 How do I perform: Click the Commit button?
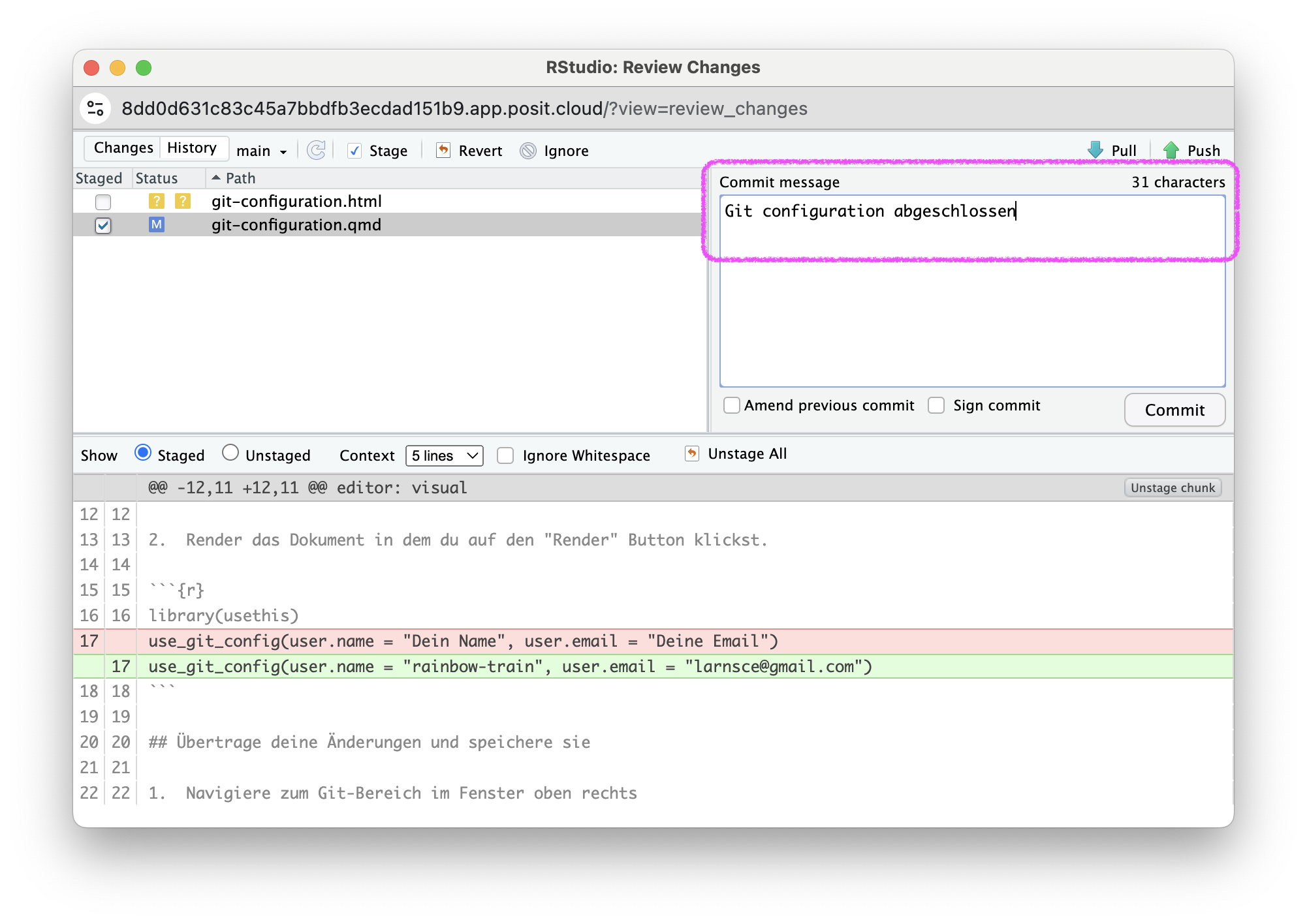coord(1174,410)
